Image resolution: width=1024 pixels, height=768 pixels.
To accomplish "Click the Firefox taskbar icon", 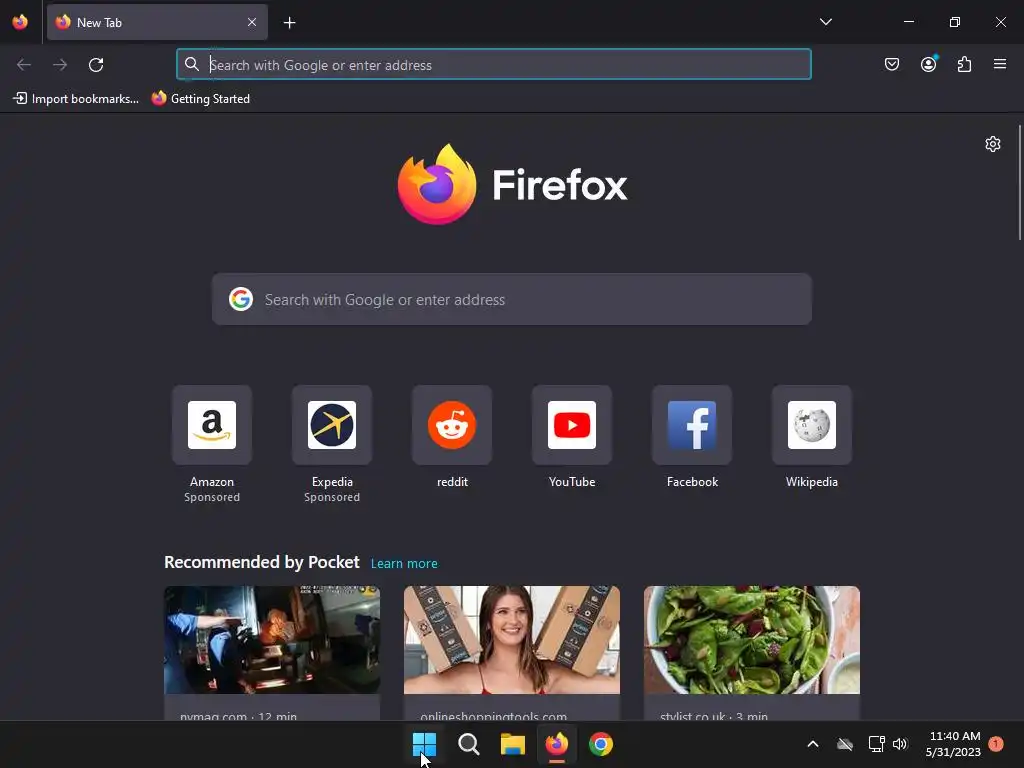I will click(556, 744).
